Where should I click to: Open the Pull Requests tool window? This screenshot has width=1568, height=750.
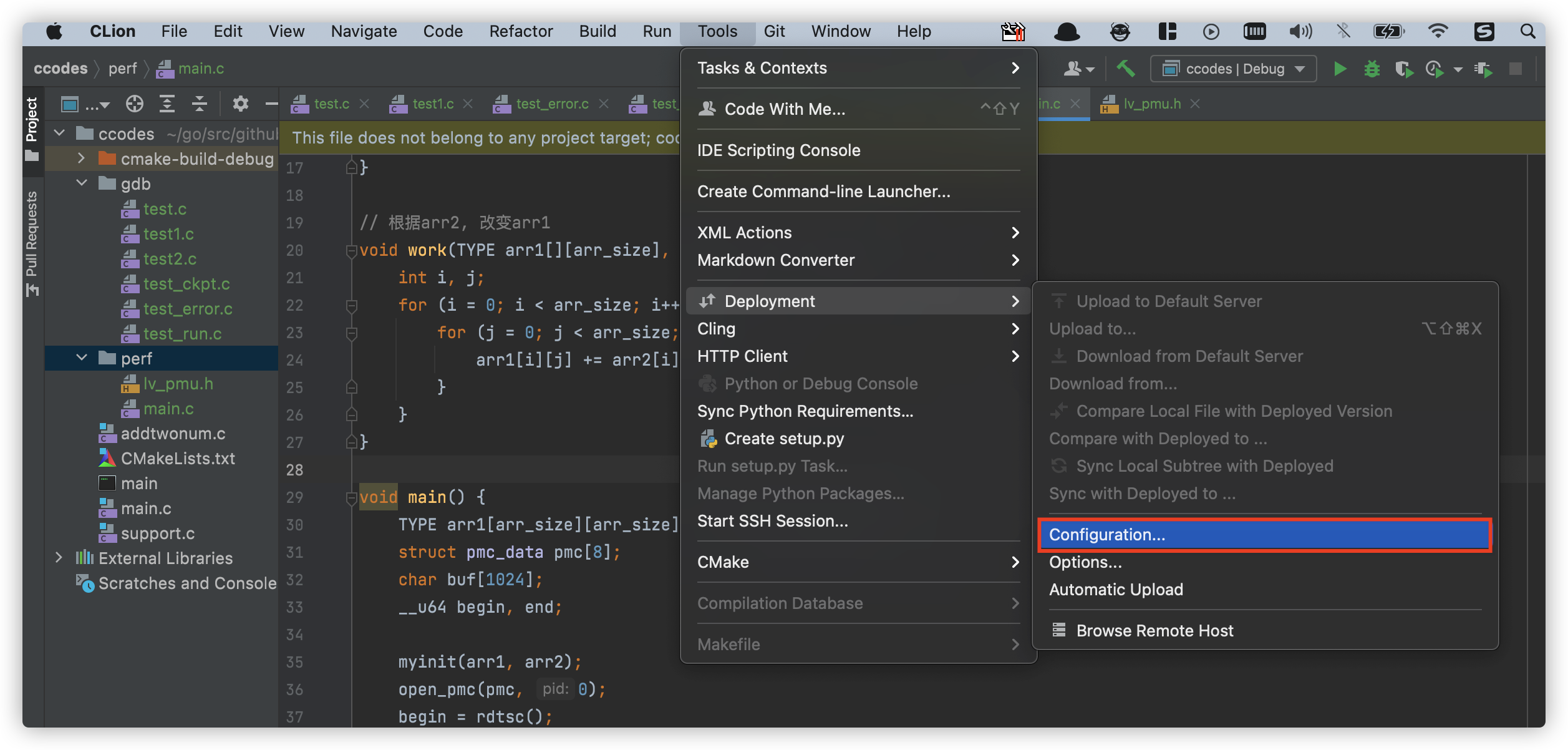pos(32,243)
